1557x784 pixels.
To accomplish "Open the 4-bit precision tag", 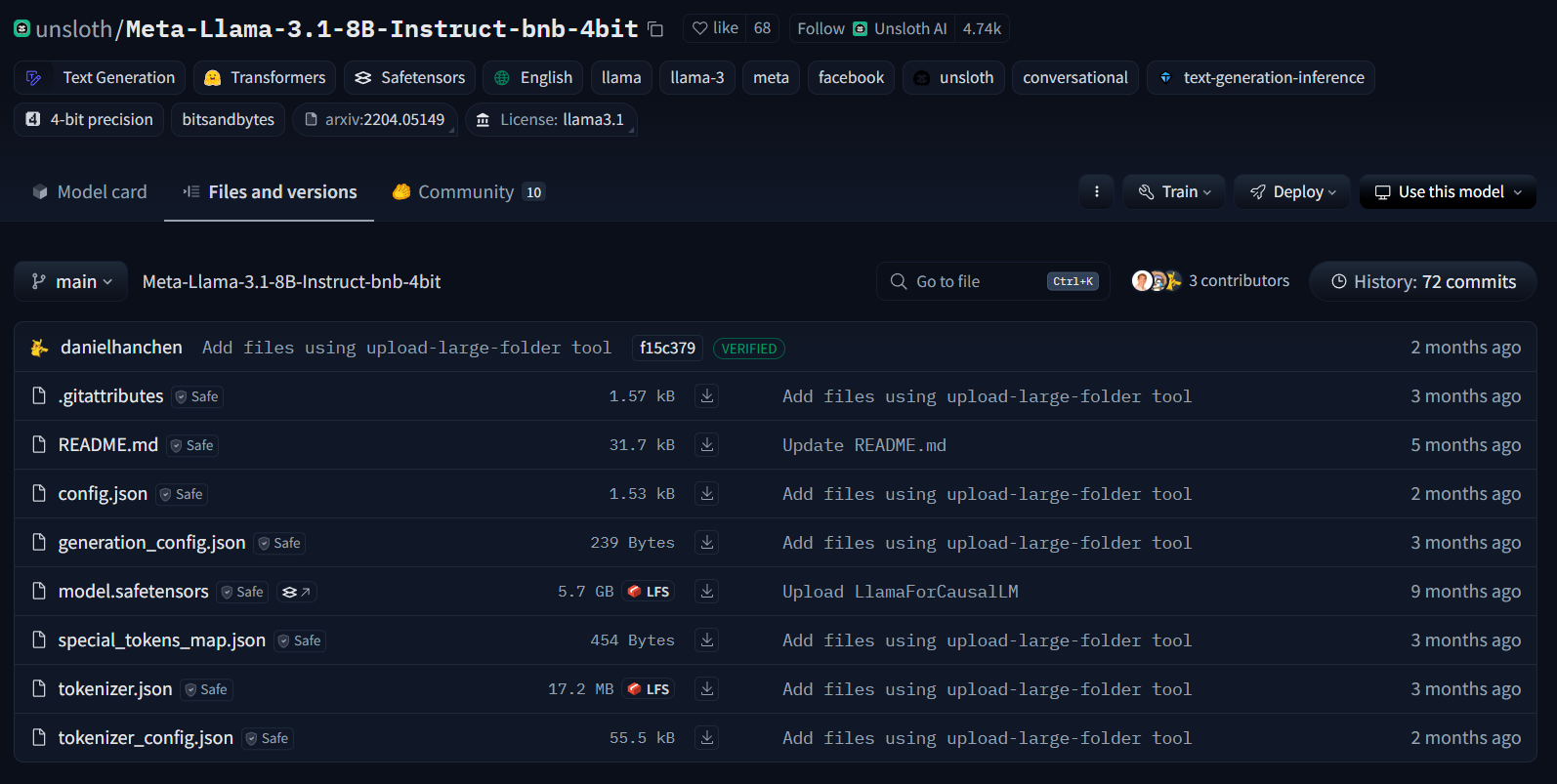I will pos(89,119).
